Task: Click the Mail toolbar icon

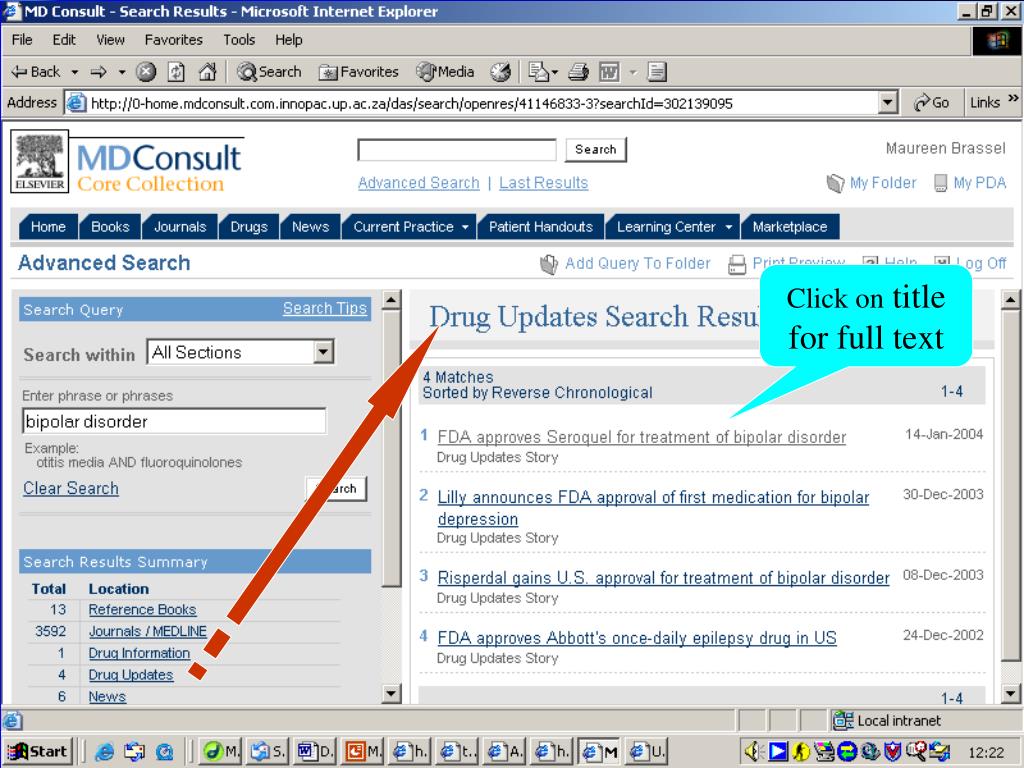Action: point(537,72)
